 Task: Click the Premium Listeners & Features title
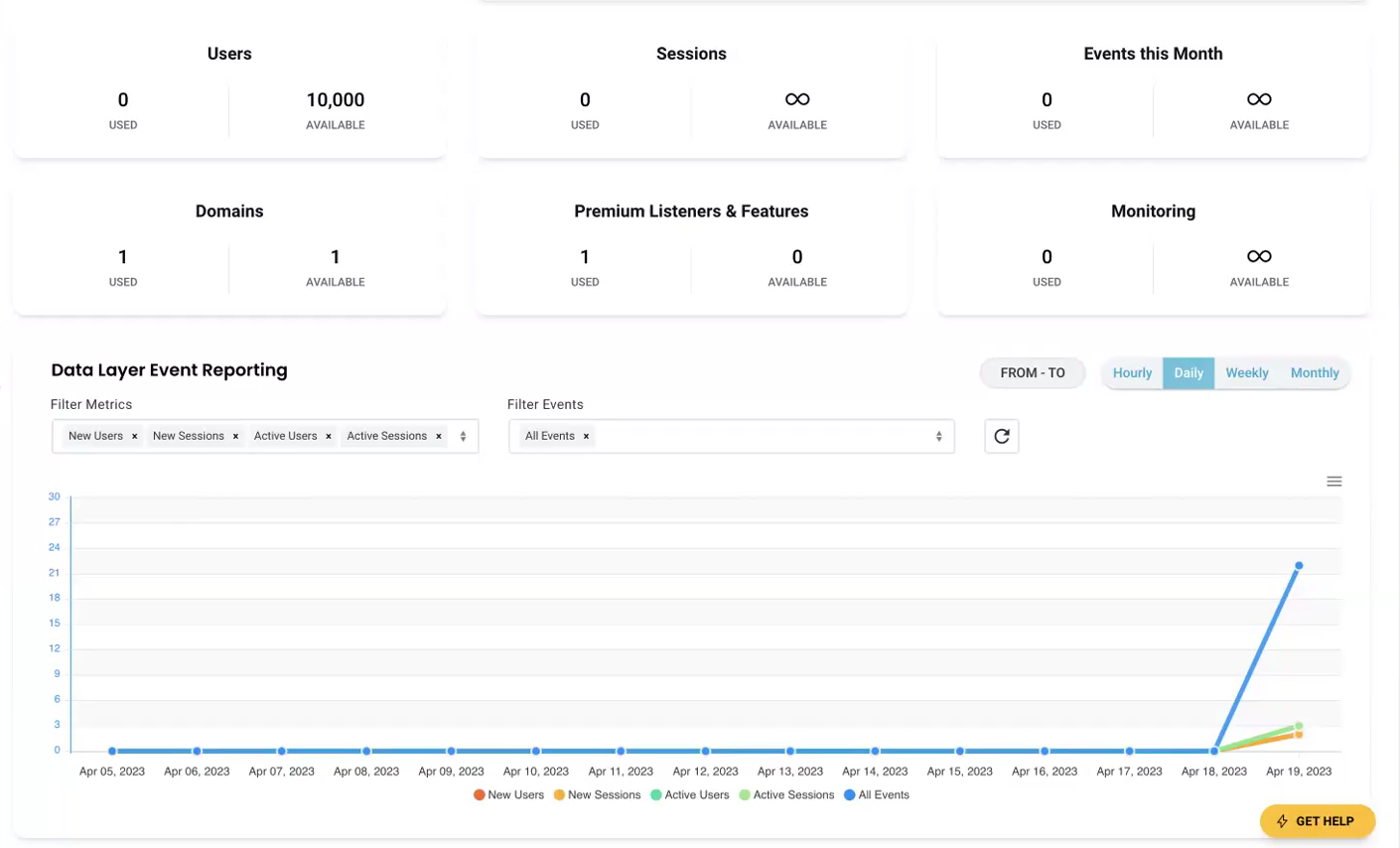(691, 212)
